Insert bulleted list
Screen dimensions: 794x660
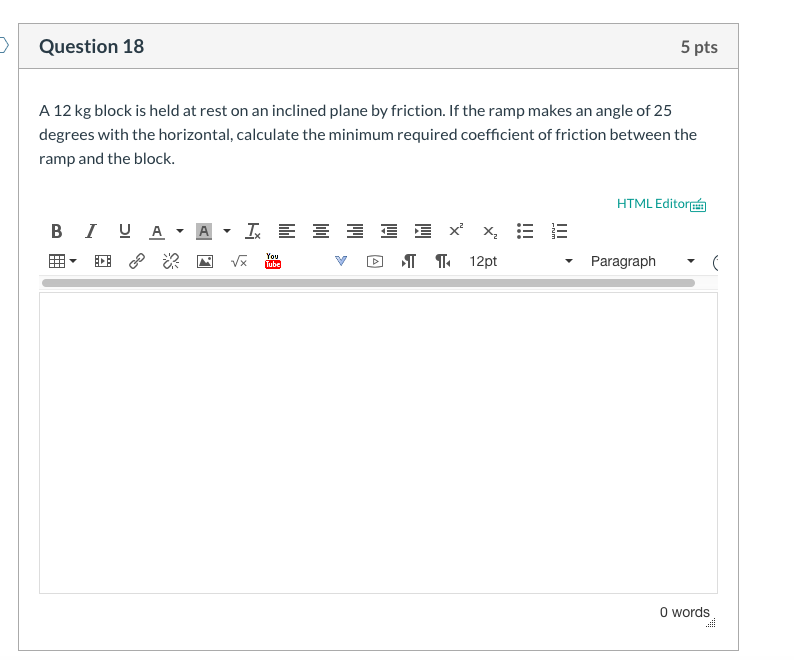(x=525, y=231)
